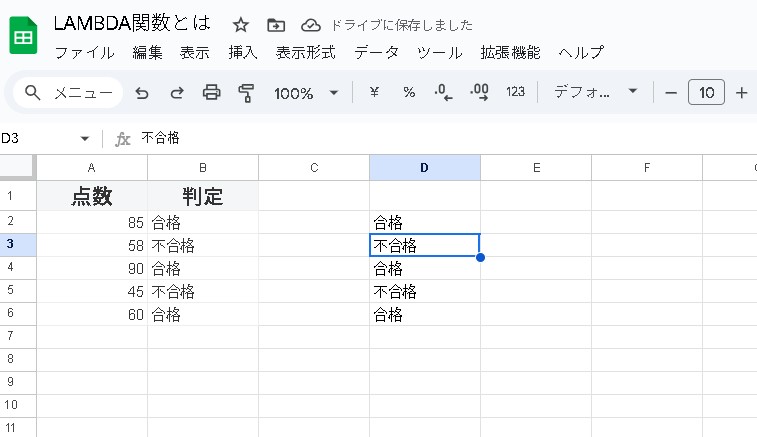This screenshot has height=437, width=757.
Task: Redo the last undone action
Action: click(177, 93)
